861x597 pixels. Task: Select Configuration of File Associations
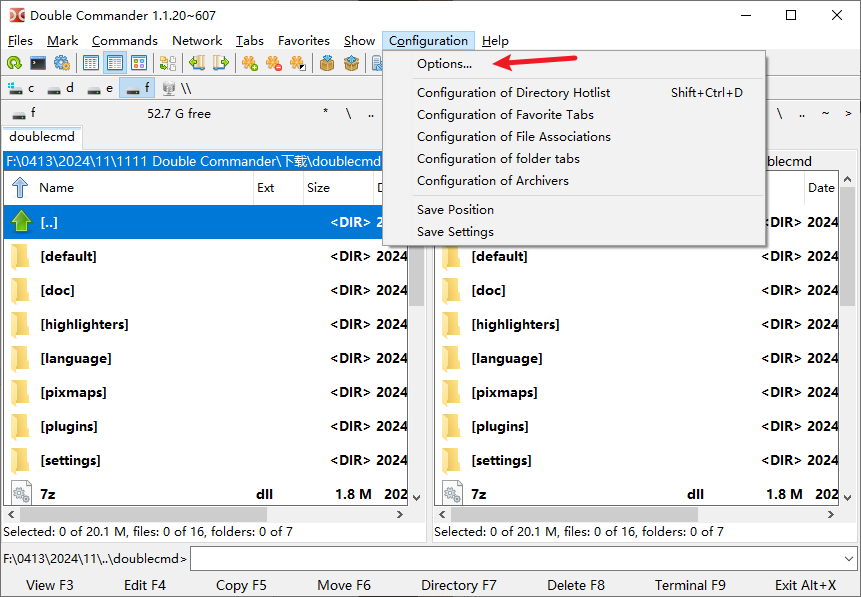coord(513,137)
